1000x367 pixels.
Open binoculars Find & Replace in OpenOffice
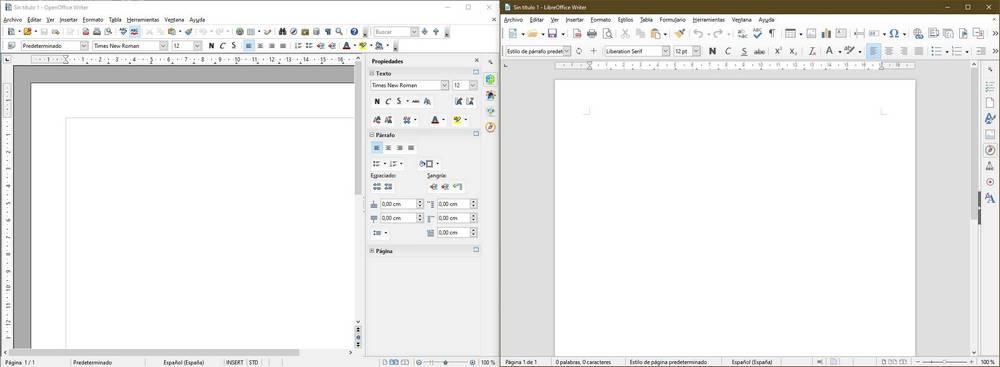click(x=282, y=31)
